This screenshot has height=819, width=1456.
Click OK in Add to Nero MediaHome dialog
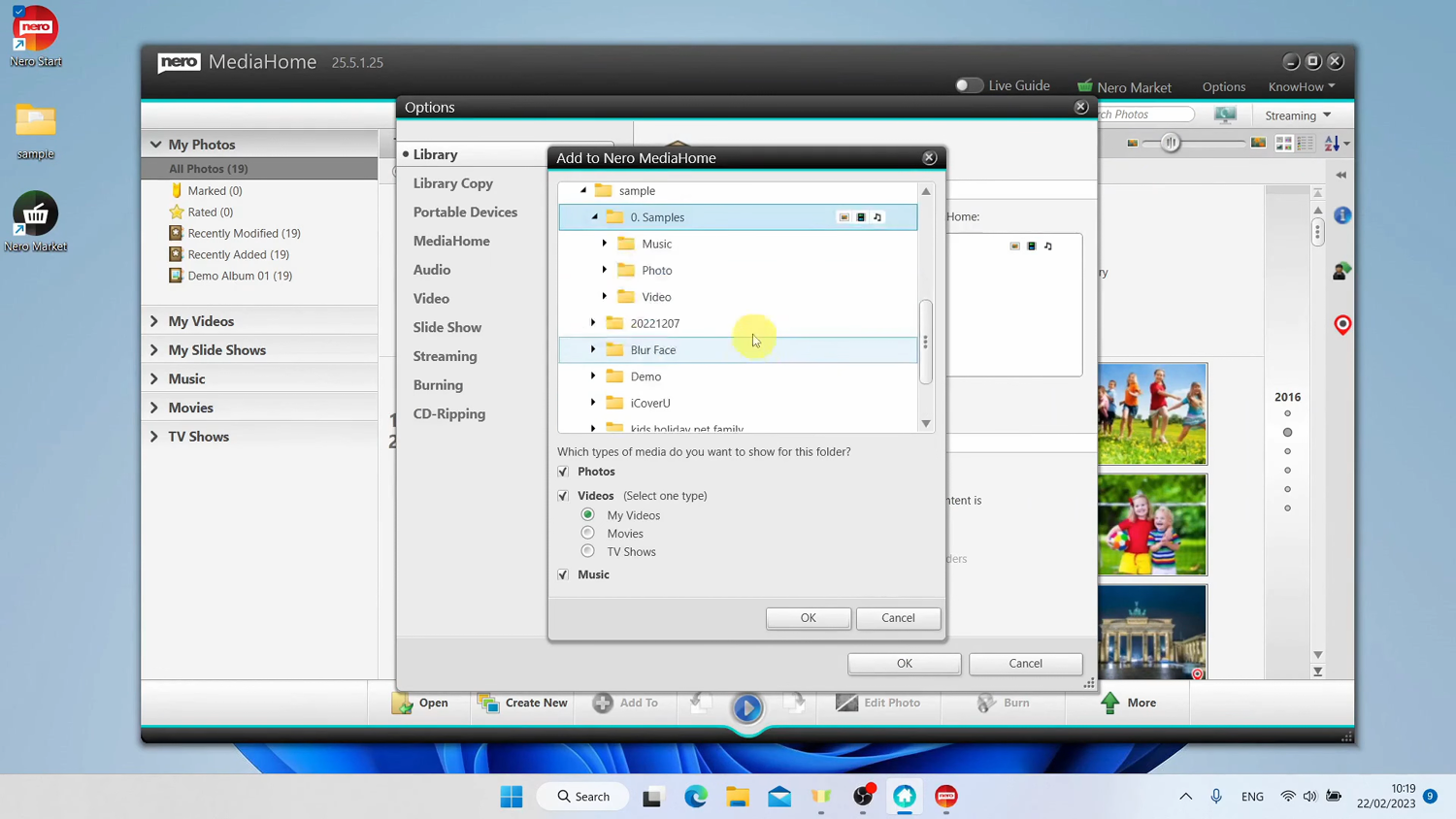click(x=808, y=618)
